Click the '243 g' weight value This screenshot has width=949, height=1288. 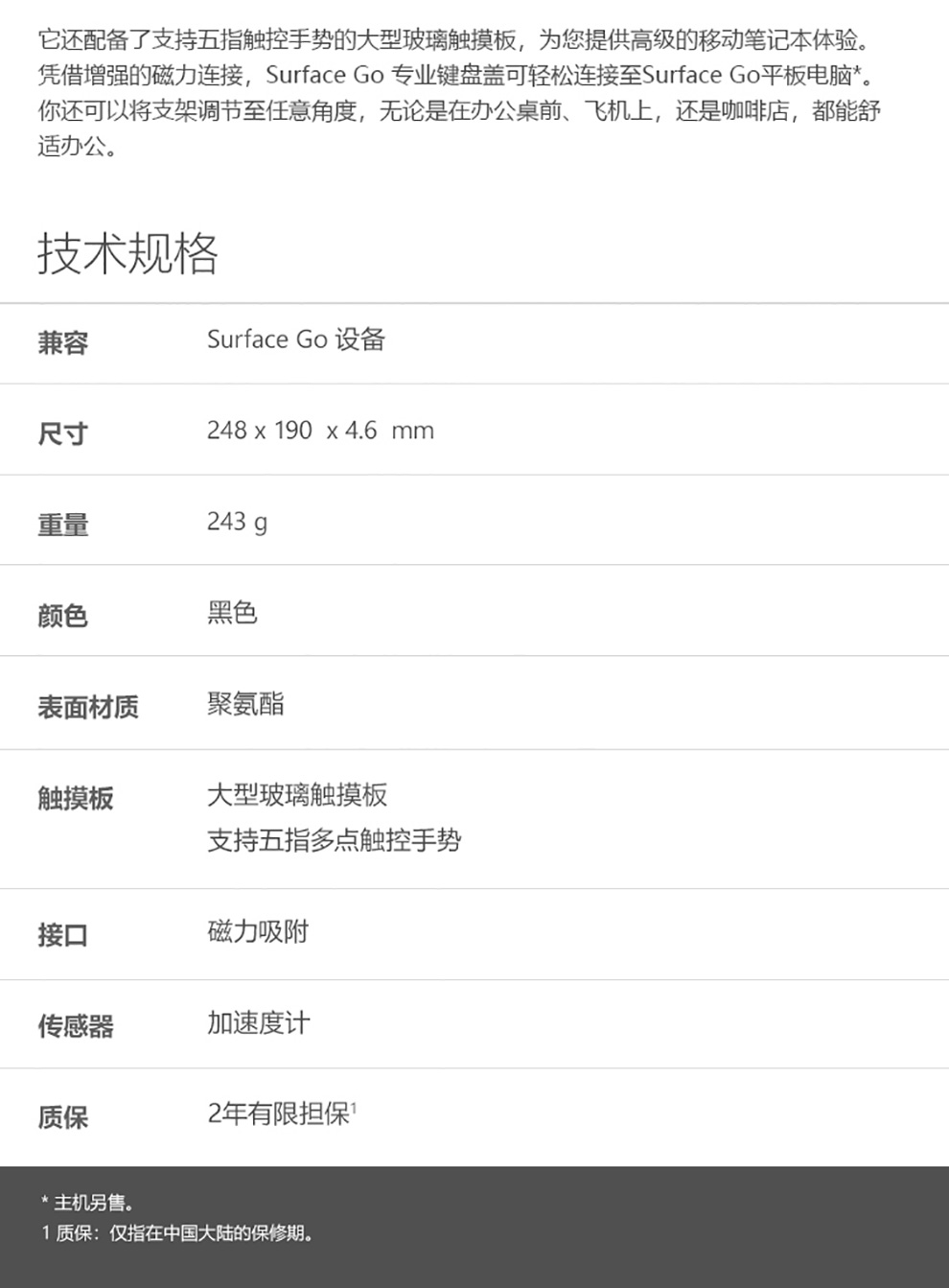pos(237,522)
